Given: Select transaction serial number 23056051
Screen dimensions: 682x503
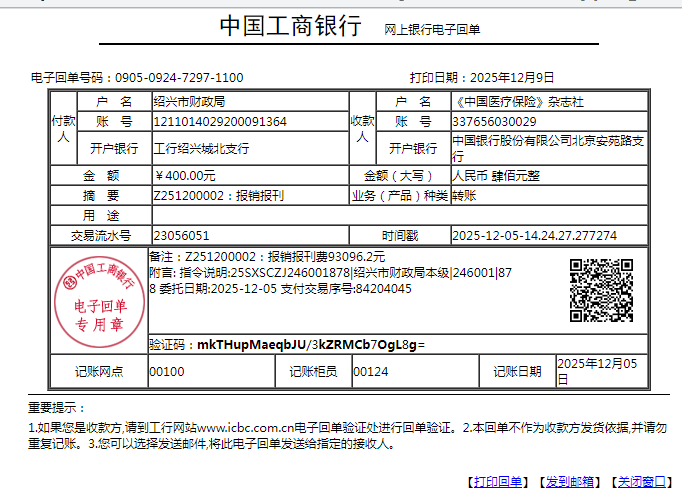Looking at the screenshot, I should click(181, 236).
